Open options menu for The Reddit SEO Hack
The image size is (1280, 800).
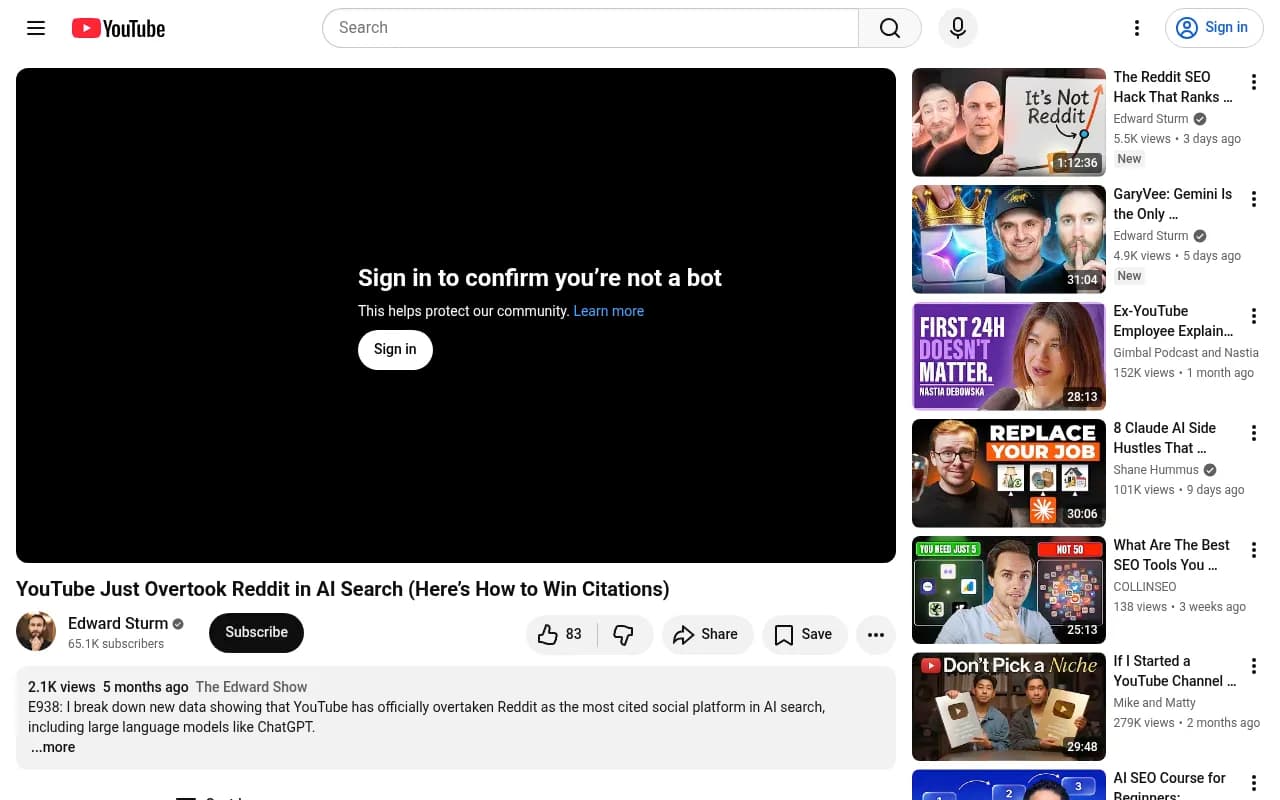point(1254,83)
